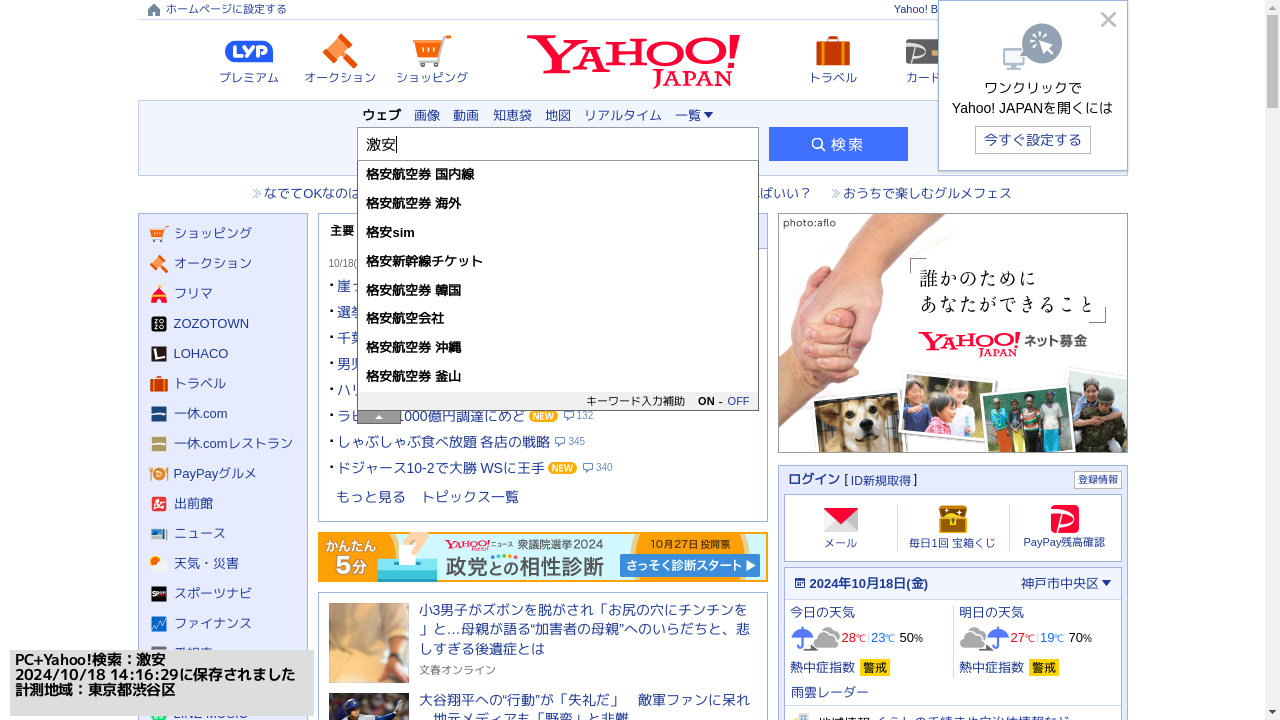1280x720 pixels.
Task: Open the 雨雲レーダー link
Action: tap(829, 692)
